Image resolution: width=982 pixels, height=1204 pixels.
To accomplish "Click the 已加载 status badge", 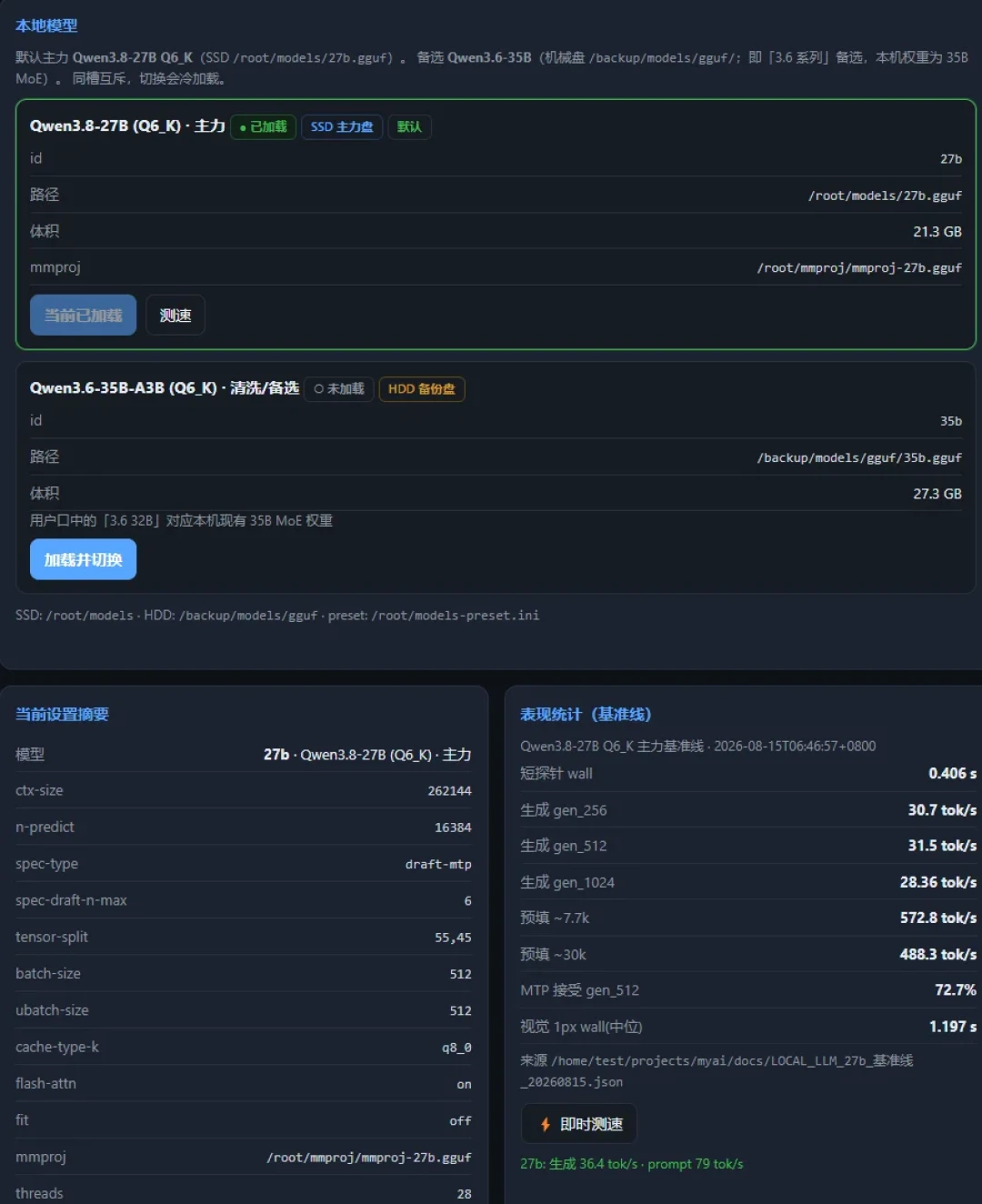I will point(263,127).
